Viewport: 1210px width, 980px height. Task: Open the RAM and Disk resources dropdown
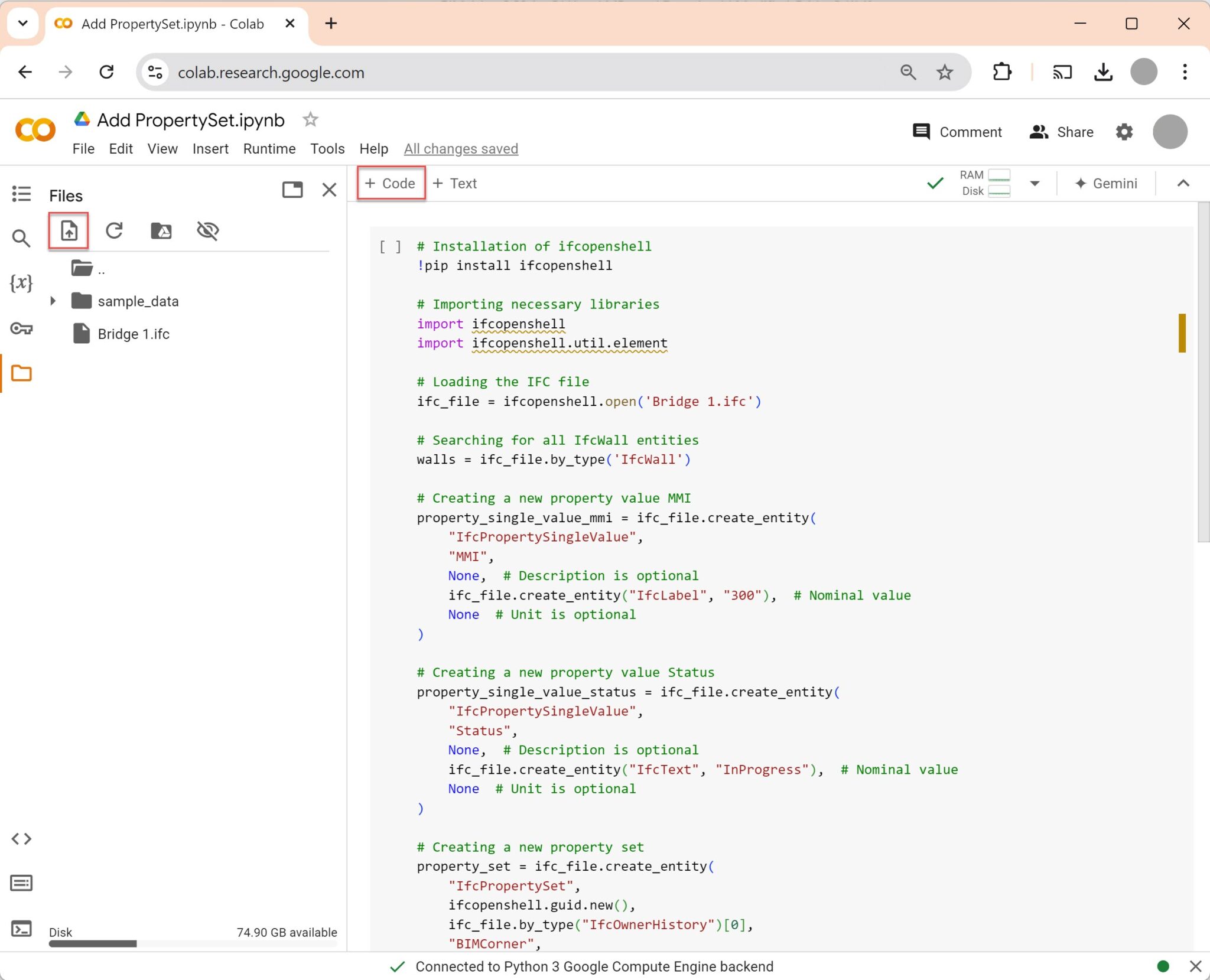[1035, 184]
